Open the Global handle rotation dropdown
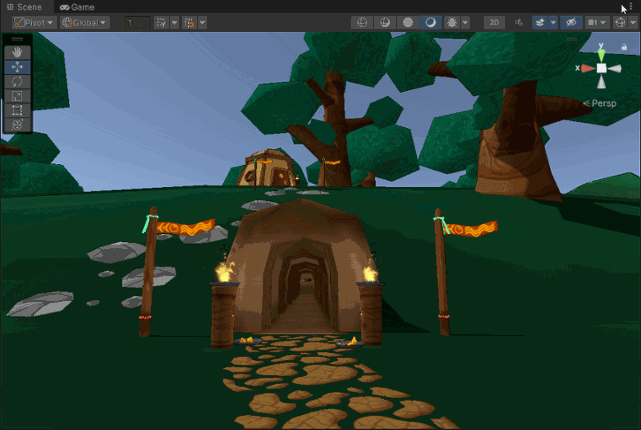The height and width of the screenshot is (430, 641). pyautogui.click(x=86, y=22)
